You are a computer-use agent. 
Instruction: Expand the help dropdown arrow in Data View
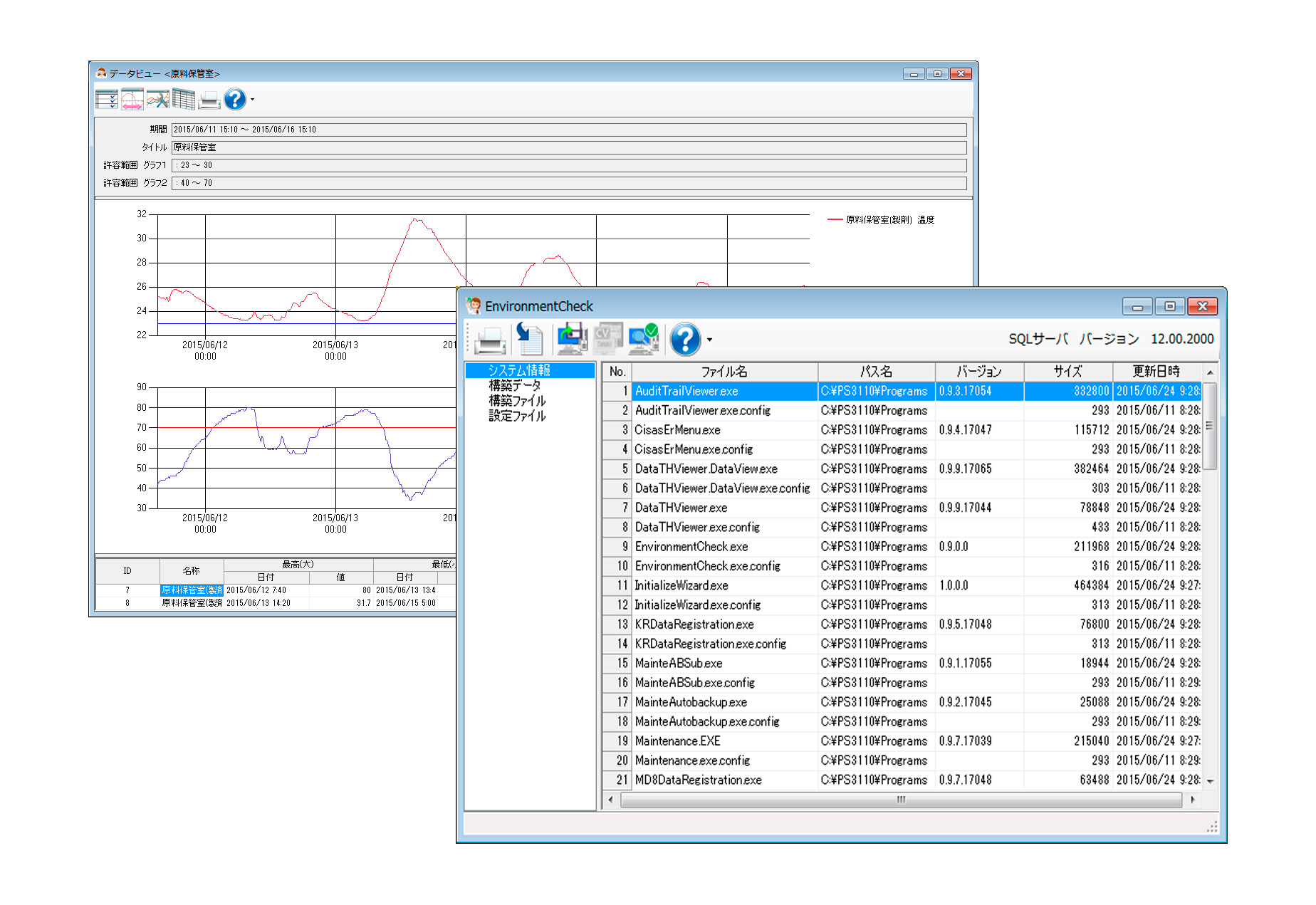click(x=252, y=100)
